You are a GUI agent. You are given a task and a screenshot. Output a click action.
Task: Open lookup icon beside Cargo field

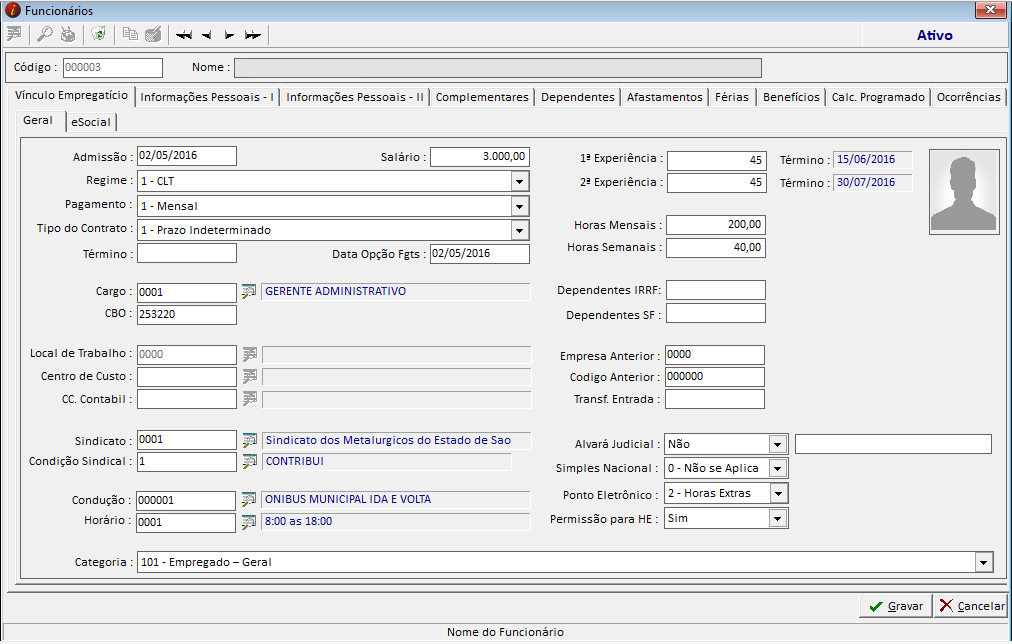tap(249, 292)
